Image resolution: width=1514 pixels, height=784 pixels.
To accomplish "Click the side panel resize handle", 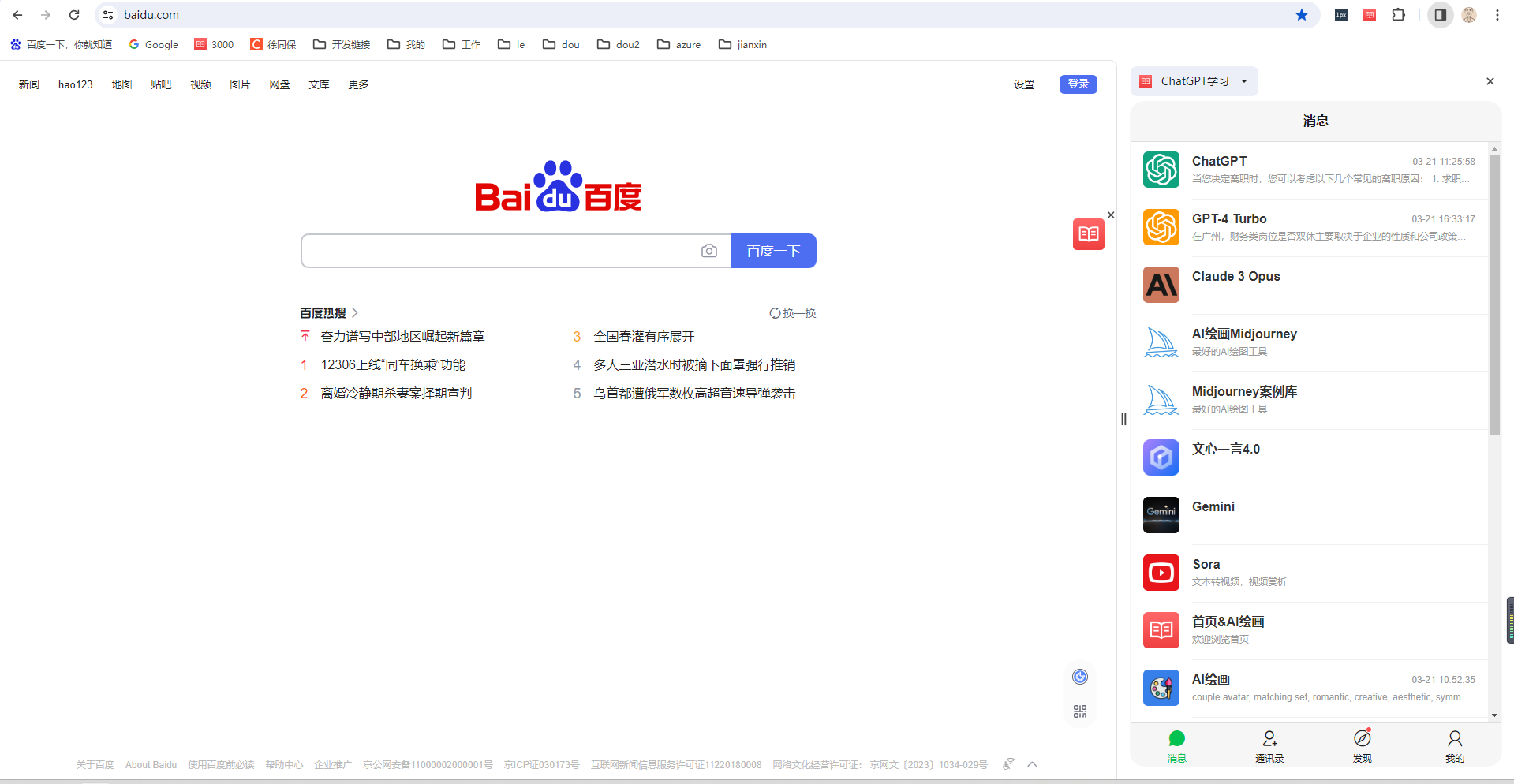I will (x=1123, y=419).
